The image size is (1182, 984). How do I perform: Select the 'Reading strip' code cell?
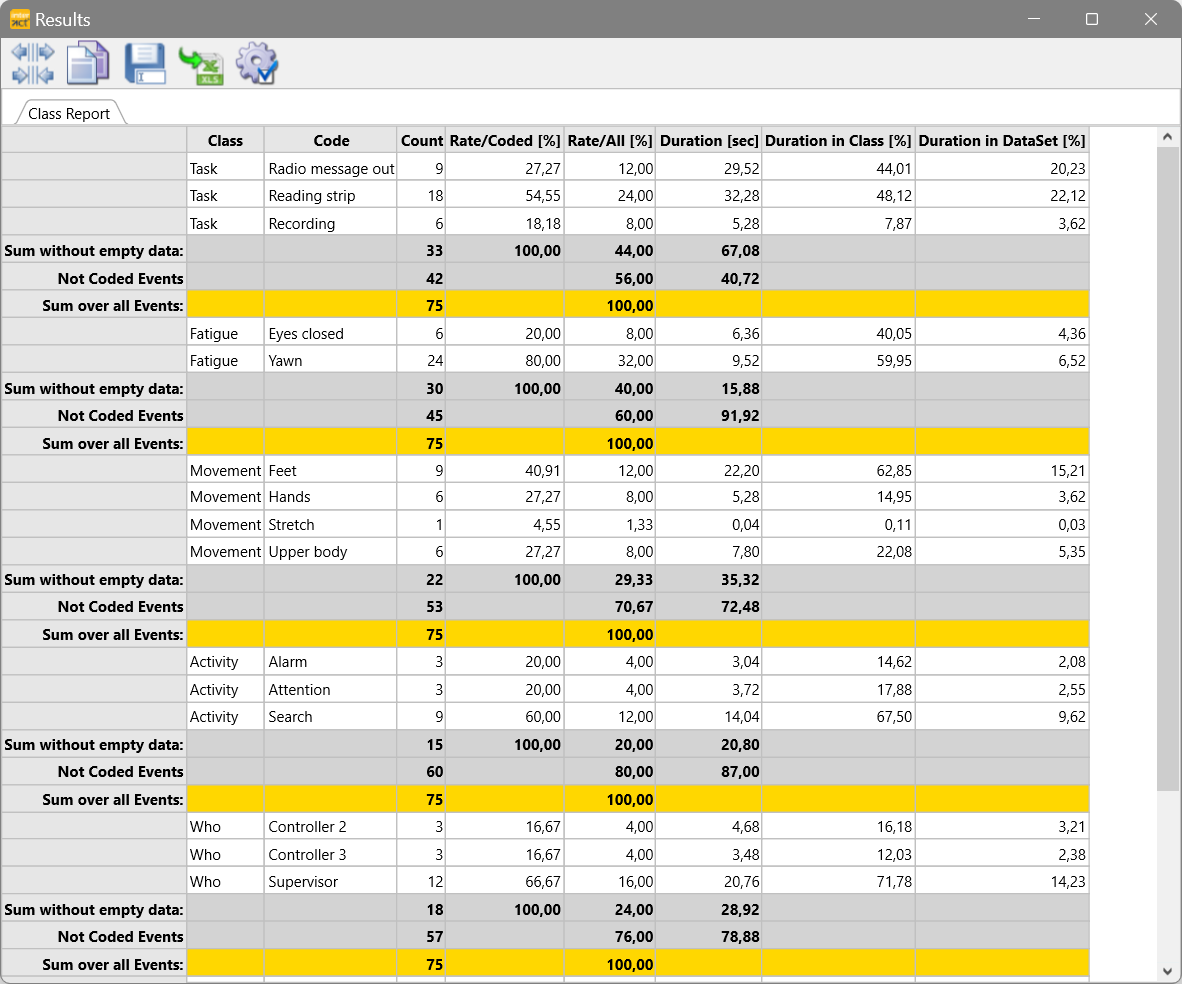coord(331,195)
